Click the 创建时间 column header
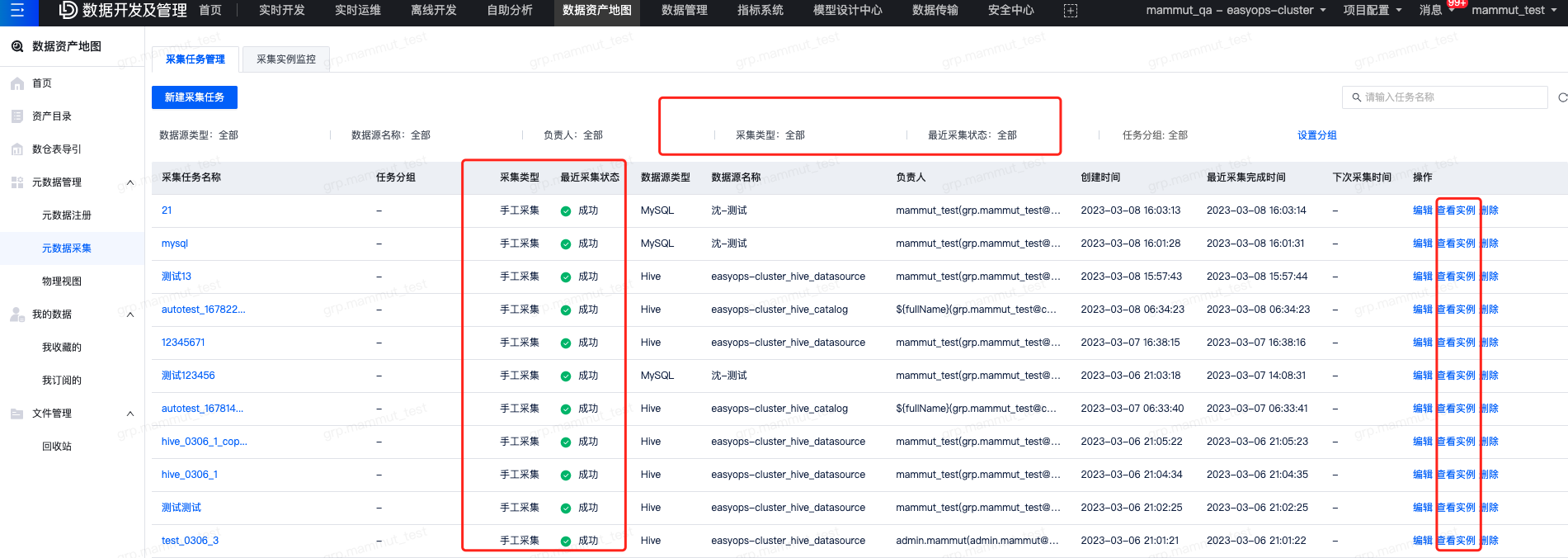The height and width of the screenshot is (558, 1568). coord(1100,177)
